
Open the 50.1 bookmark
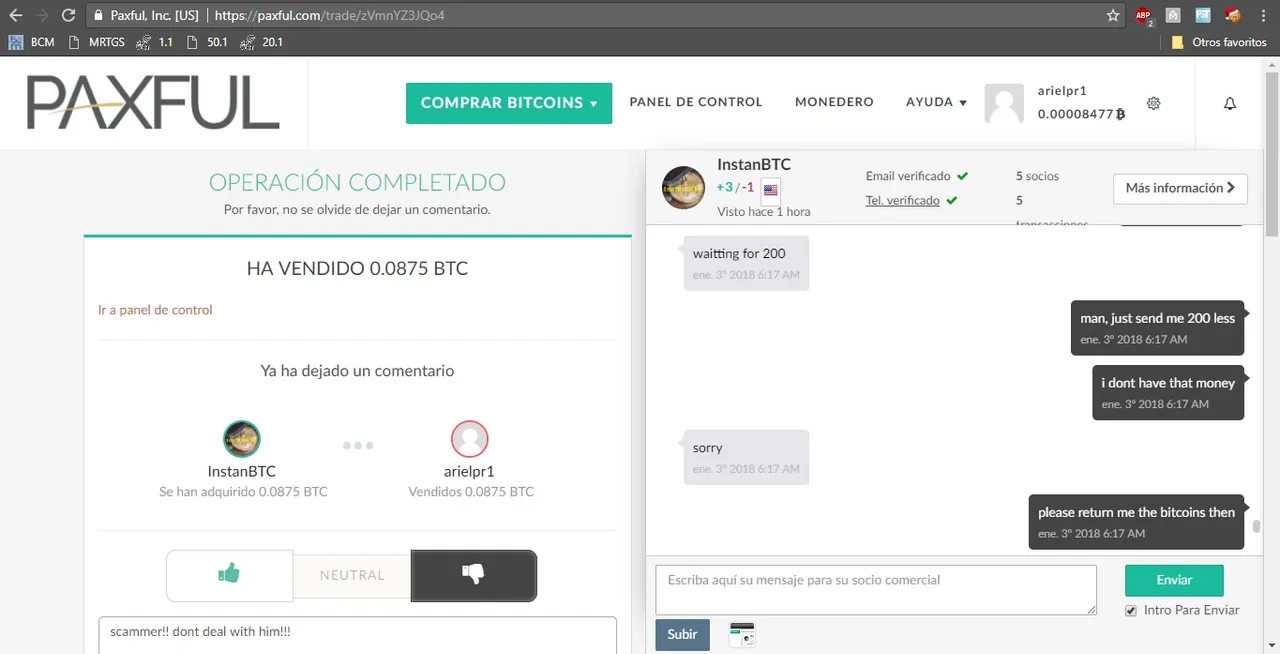click(x=208, y=42)
